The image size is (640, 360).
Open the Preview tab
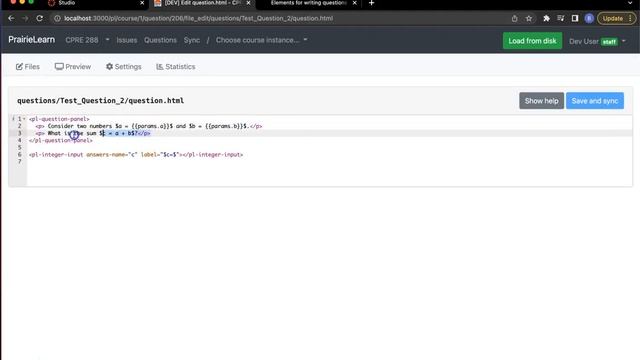point(73,67)
